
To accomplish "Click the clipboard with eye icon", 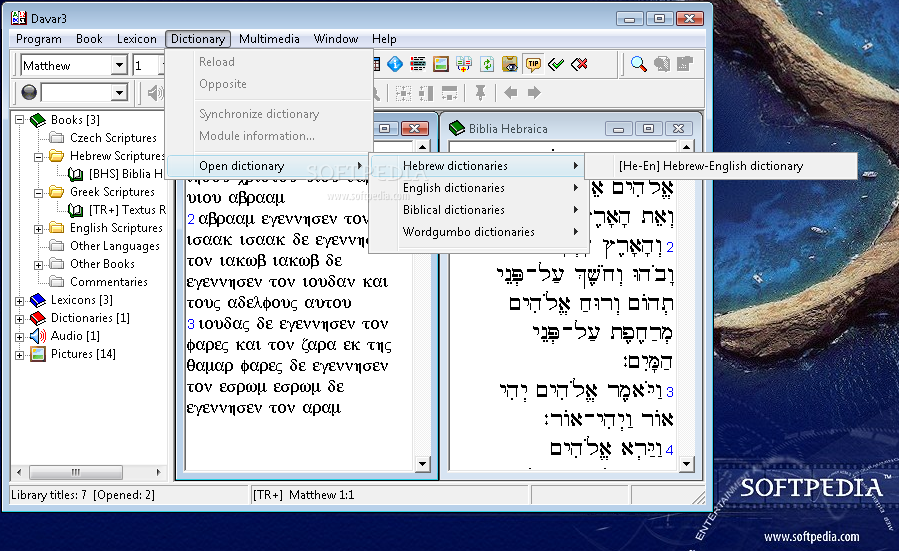I will pos(510,64).
